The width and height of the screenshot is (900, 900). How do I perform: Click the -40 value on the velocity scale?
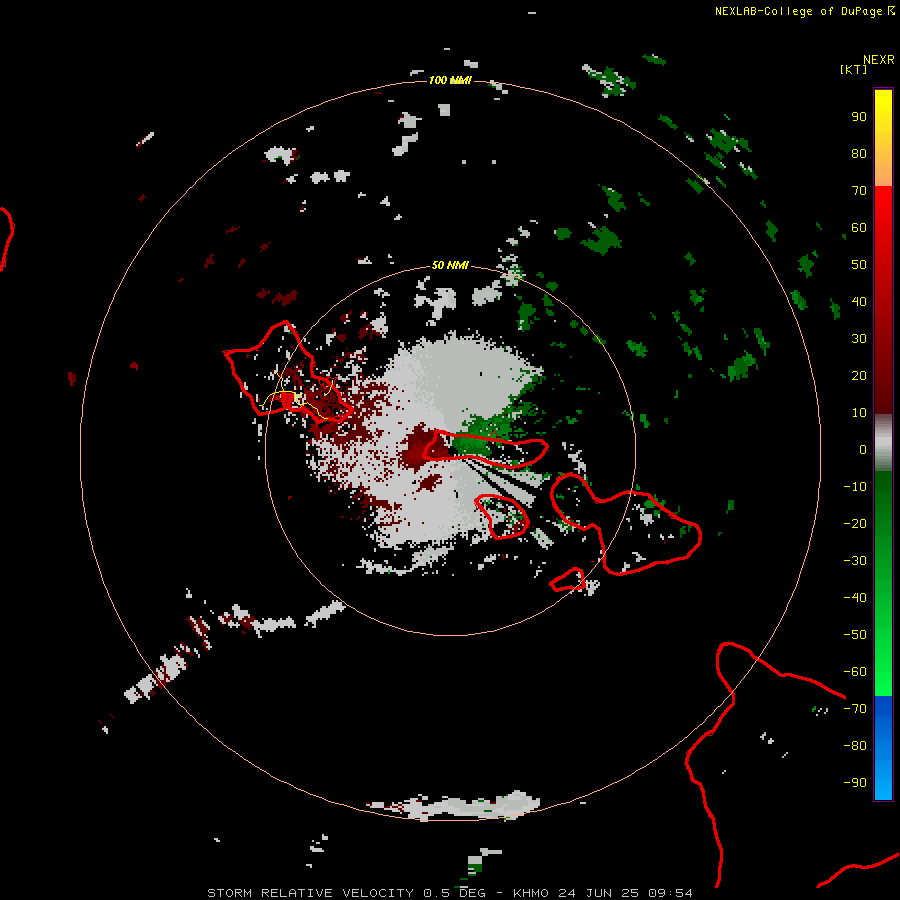(x=855, y=598)
